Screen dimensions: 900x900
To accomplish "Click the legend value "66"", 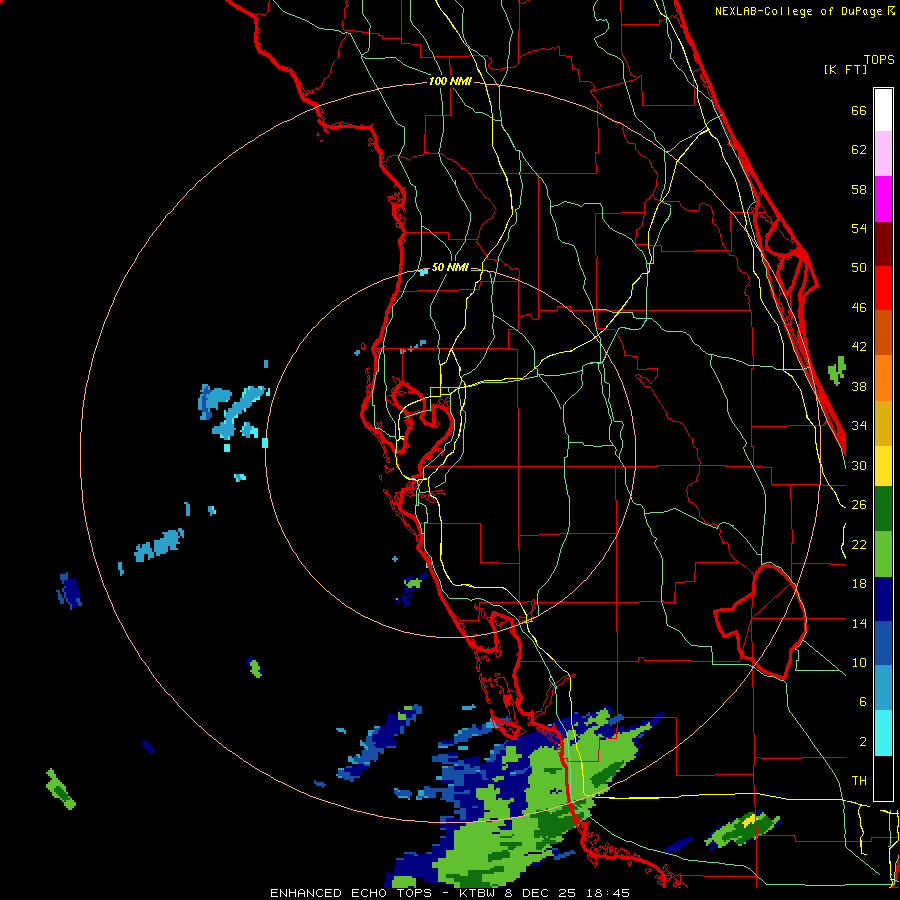I will click(x=859, y=110).
